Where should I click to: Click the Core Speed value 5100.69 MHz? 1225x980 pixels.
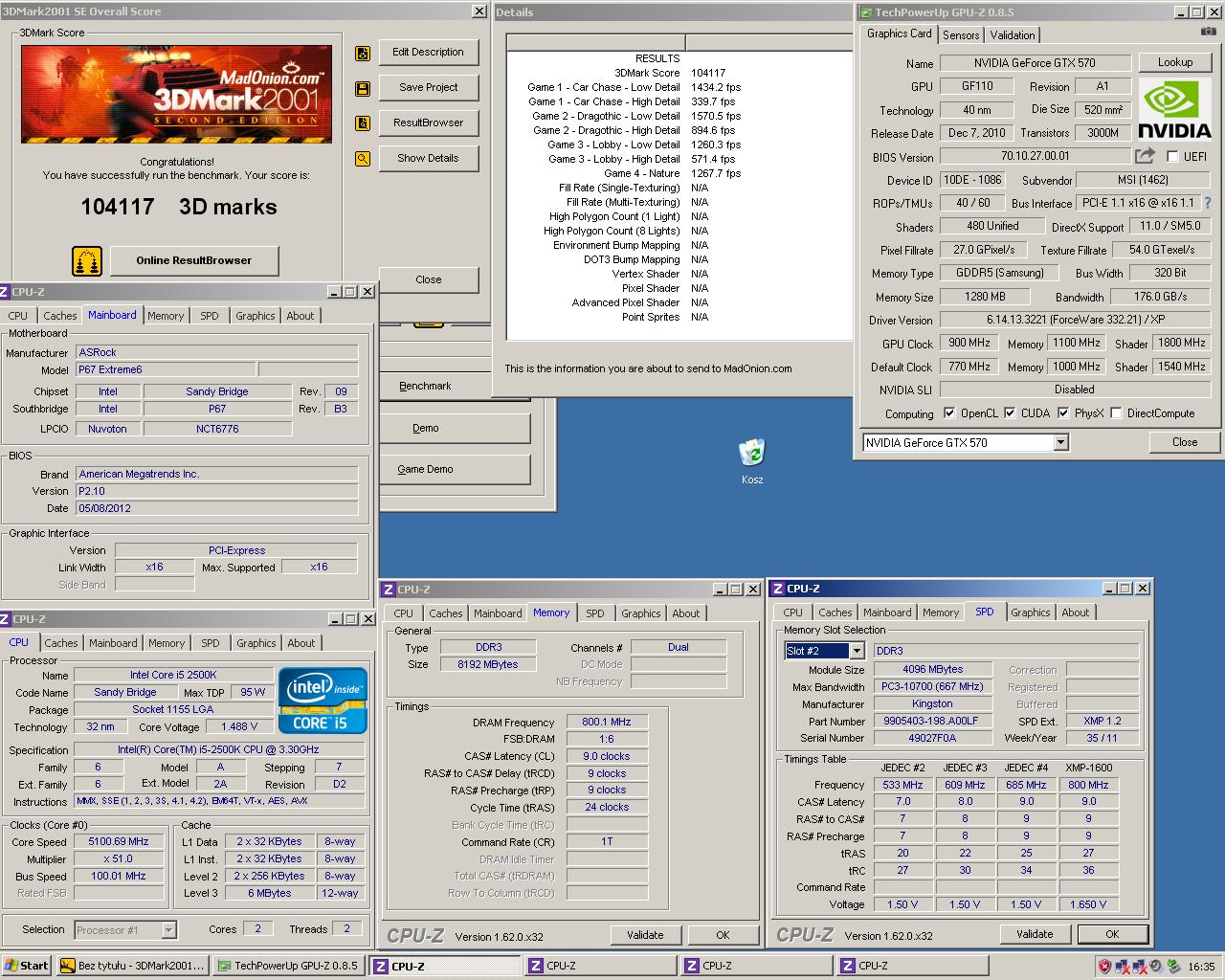(x=121, y=842)
